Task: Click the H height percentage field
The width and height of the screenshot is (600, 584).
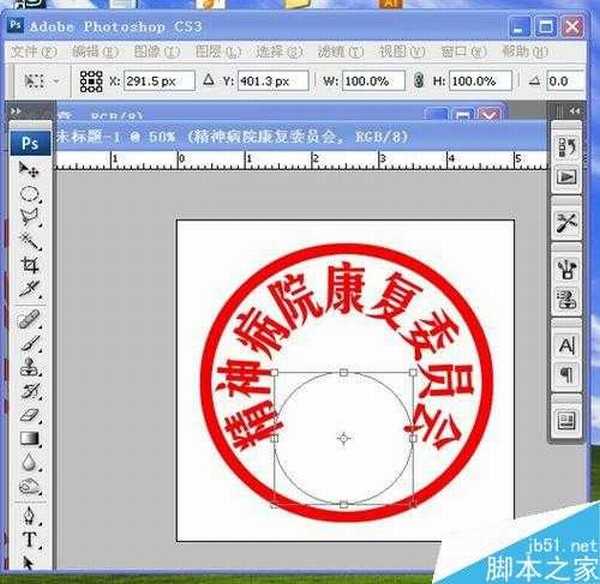Action: [480, 81]
